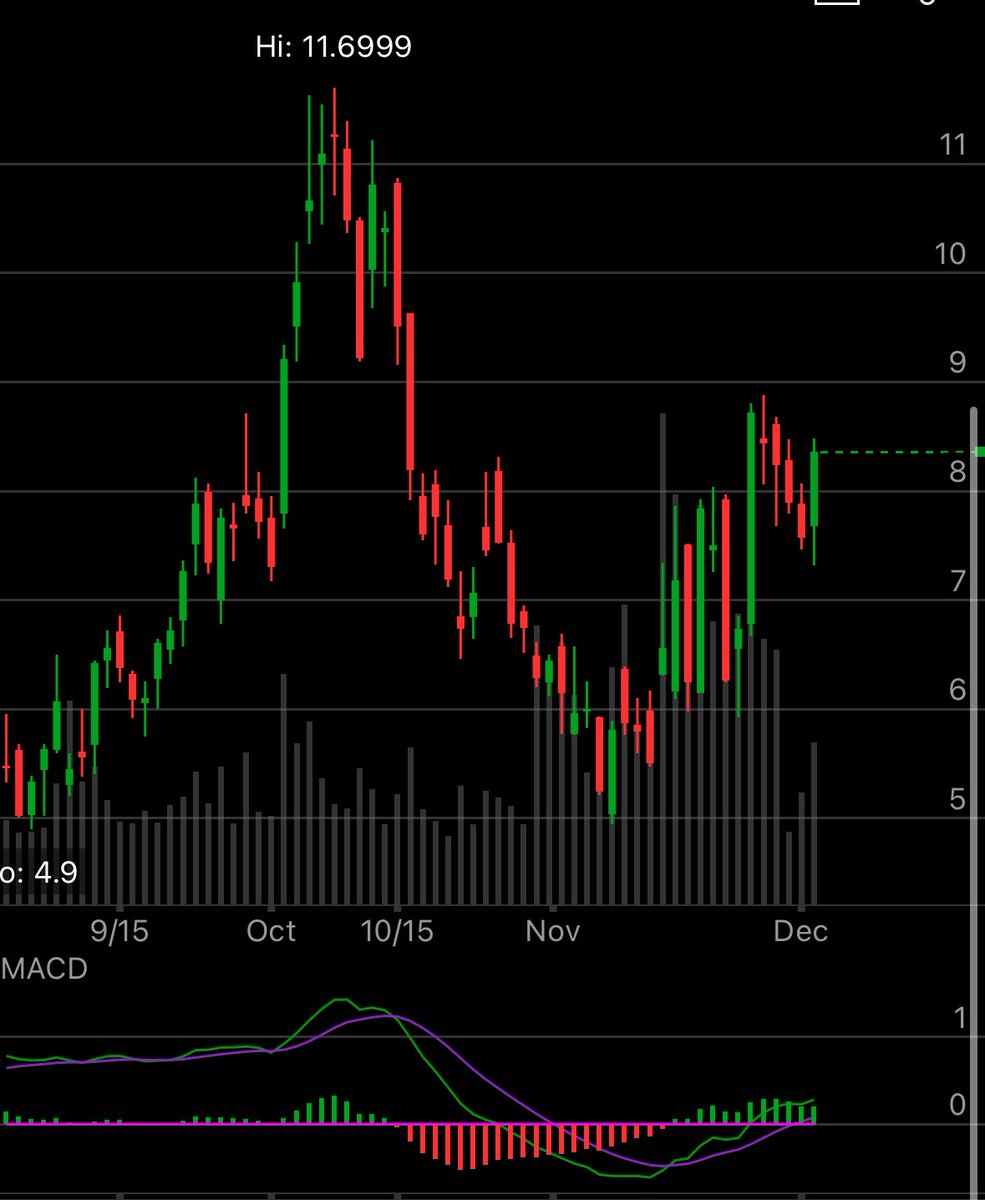The image size is (985, 1200).
Task: Click the MACD axis value 0
Action: click(x=958, y=1104)
